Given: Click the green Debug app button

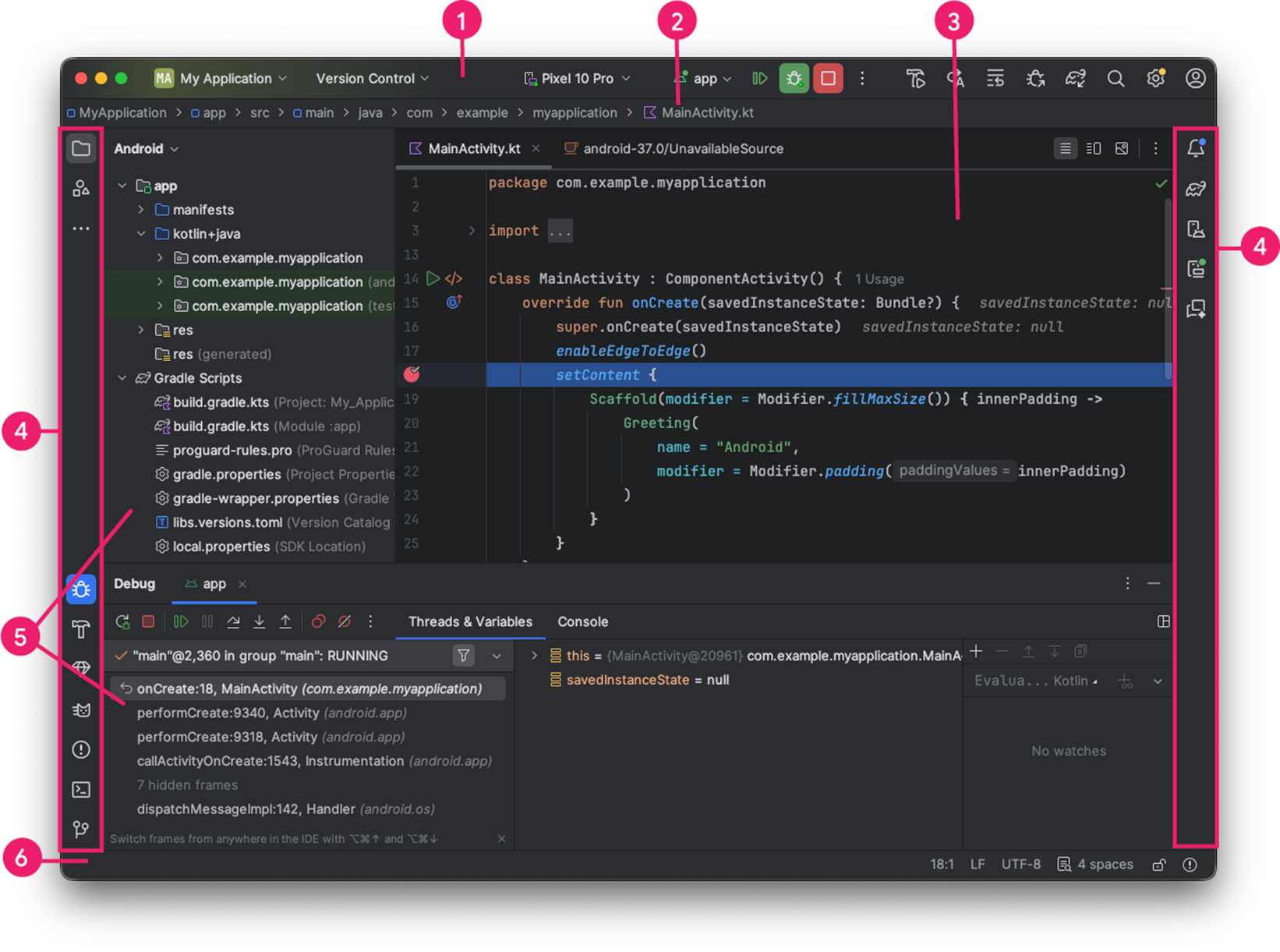Looking at the screenshot, I should coord(794,78).
